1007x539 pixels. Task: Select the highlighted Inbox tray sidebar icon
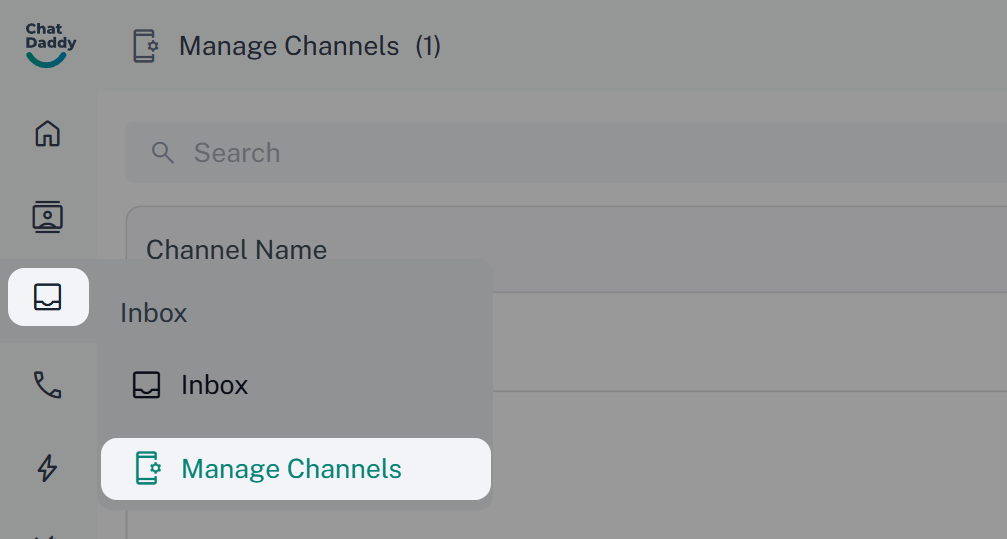(x=48, y=297)
